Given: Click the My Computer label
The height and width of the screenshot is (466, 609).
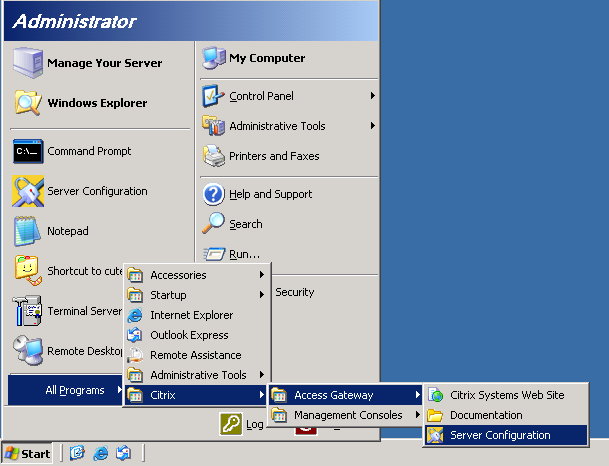Looking at the screenshot, I should coord(267,58).
